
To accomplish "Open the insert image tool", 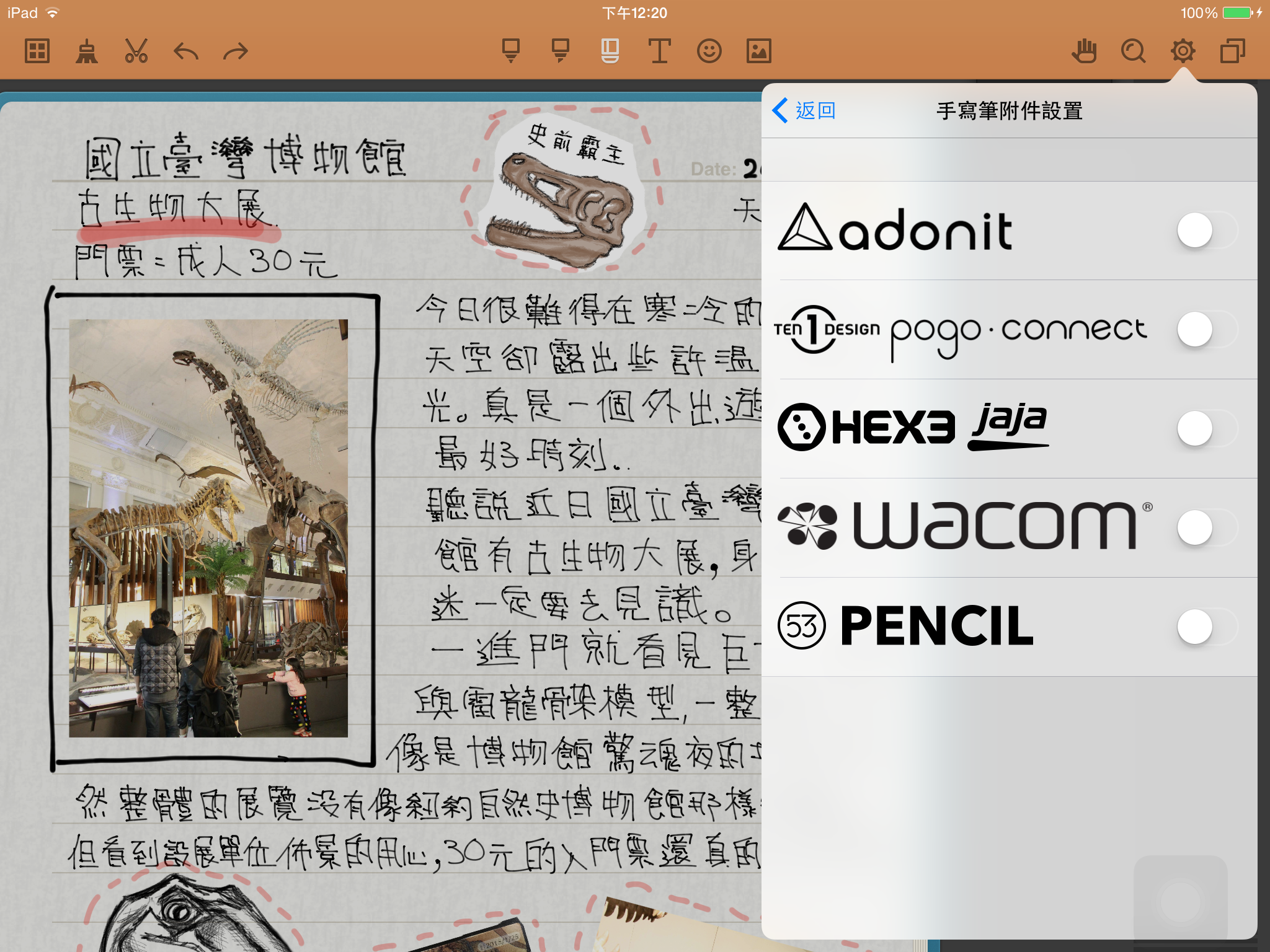I will tap(759, 51).
